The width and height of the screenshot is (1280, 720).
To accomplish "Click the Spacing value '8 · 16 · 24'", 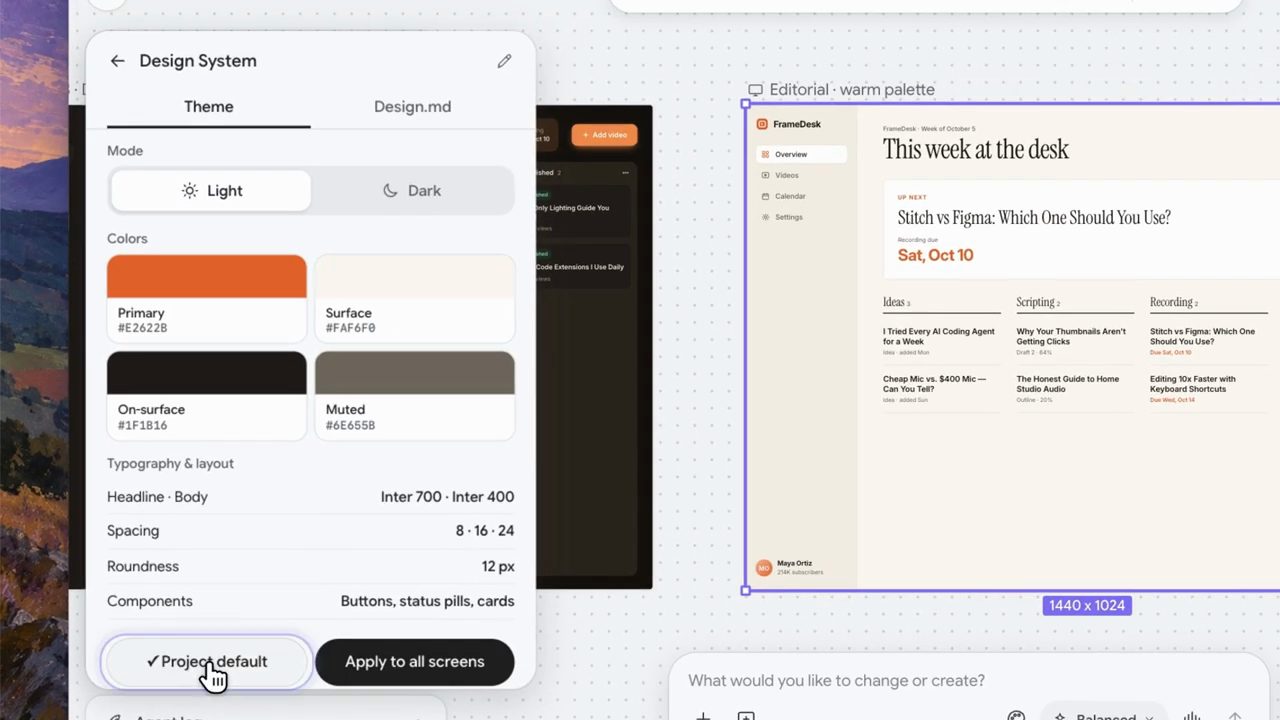I will click(485, 531).
